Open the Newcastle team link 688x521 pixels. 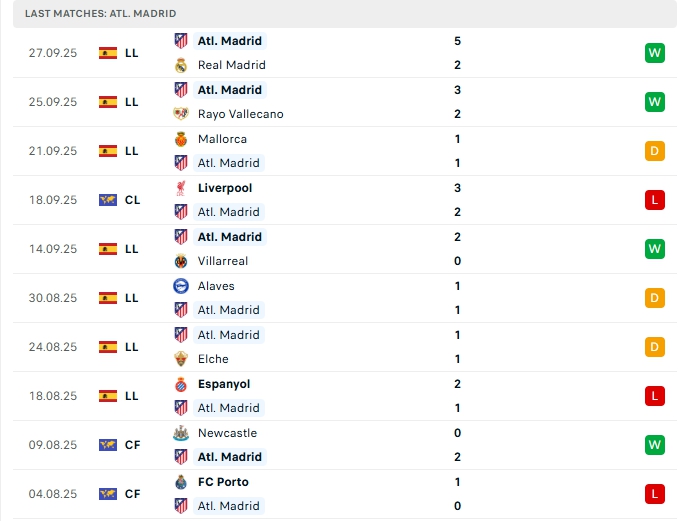click(x=227, y=433)
